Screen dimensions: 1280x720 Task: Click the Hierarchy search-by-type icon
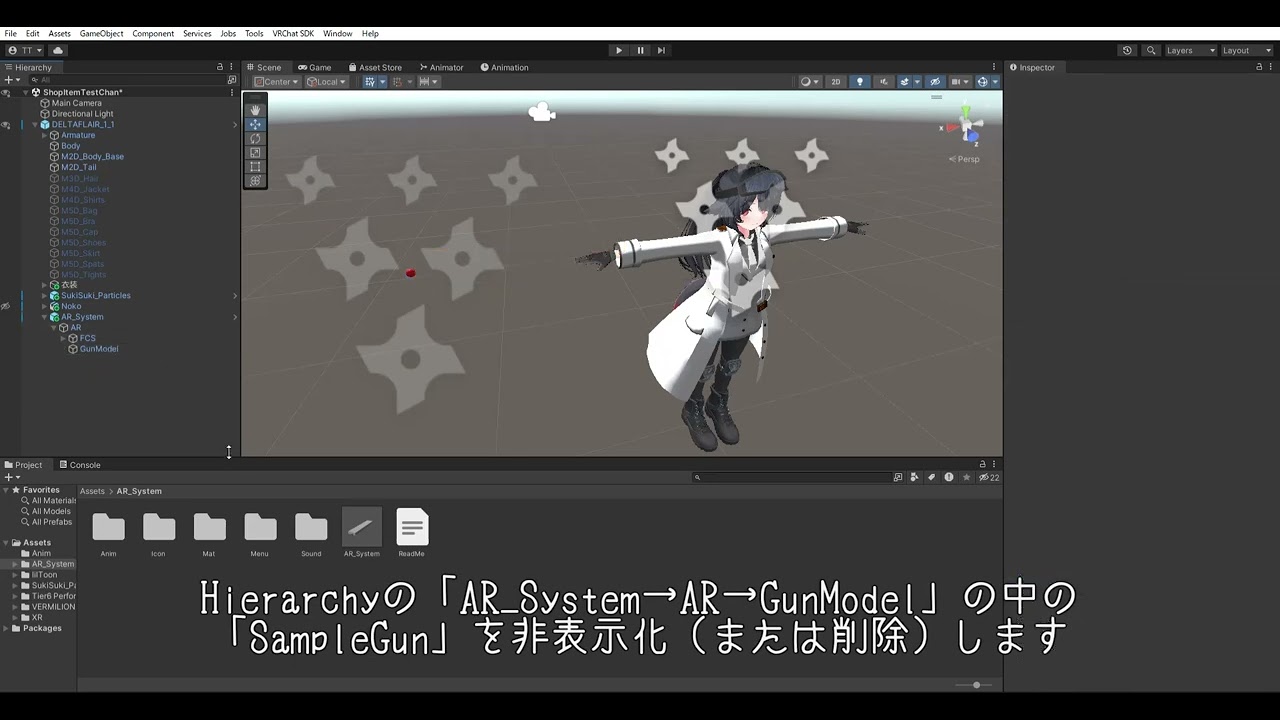pos(232,80)
